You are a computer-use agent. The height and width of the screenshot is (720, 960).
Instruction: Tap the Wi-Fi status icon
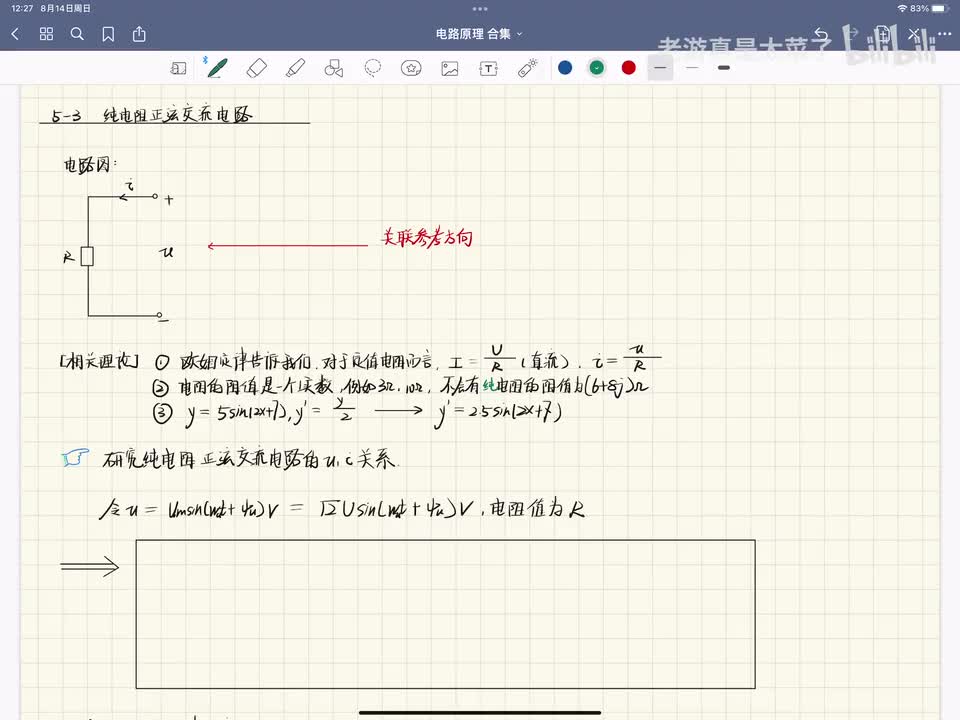902,9
